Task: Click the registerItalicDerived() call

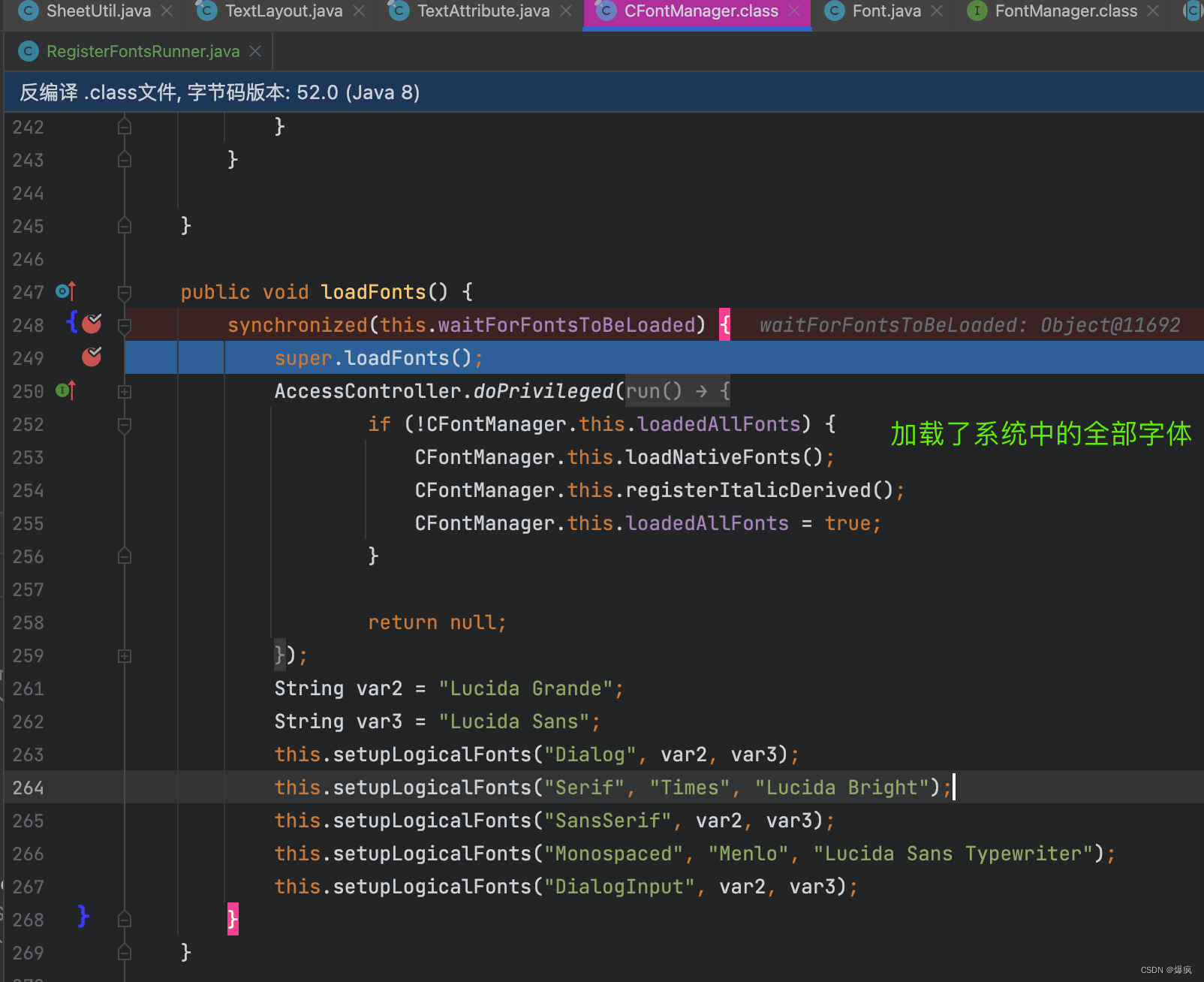Action: 760,490
